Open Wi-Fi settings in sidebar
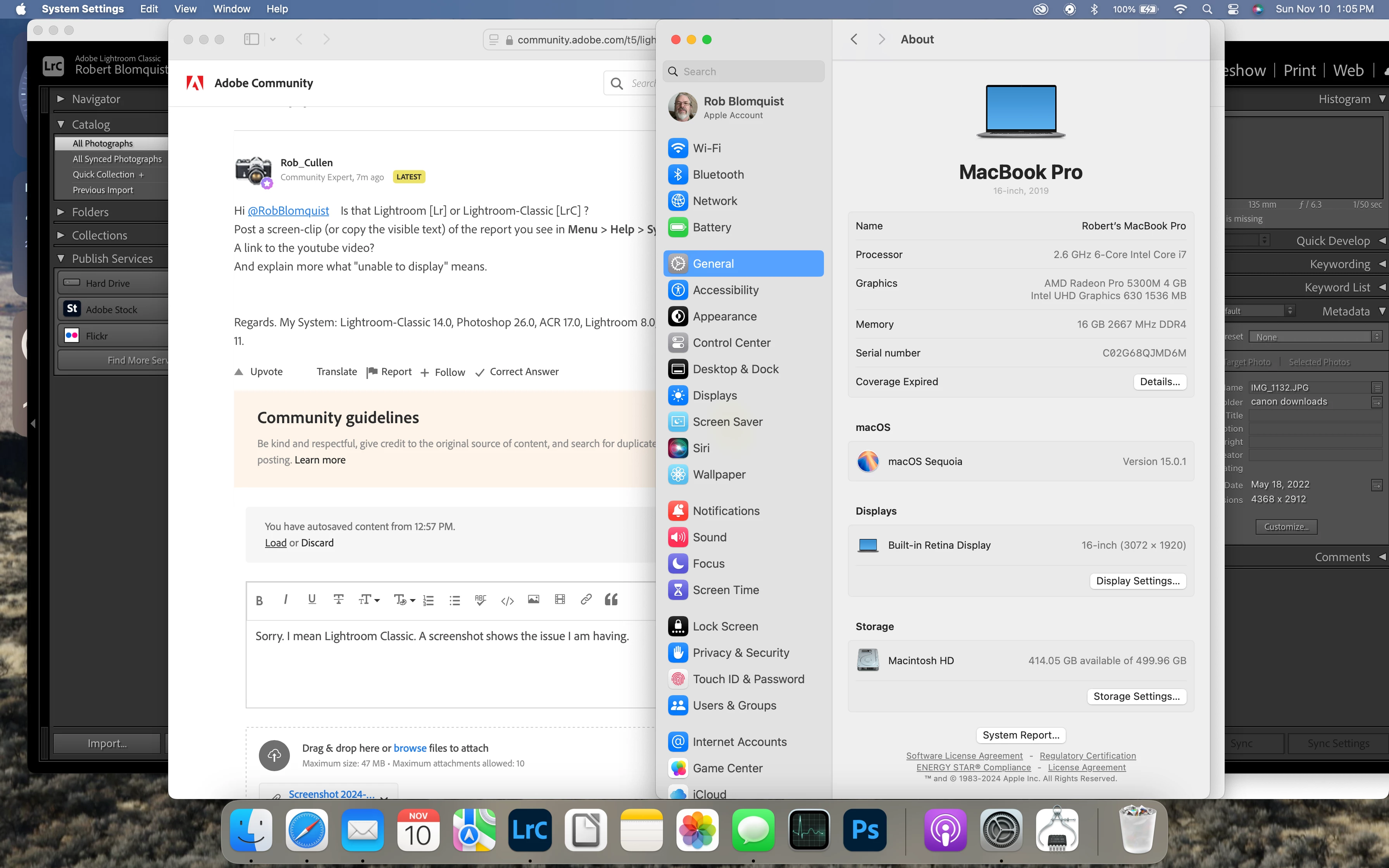This screenshot has height=868, width=1389. tap(706, 148)
